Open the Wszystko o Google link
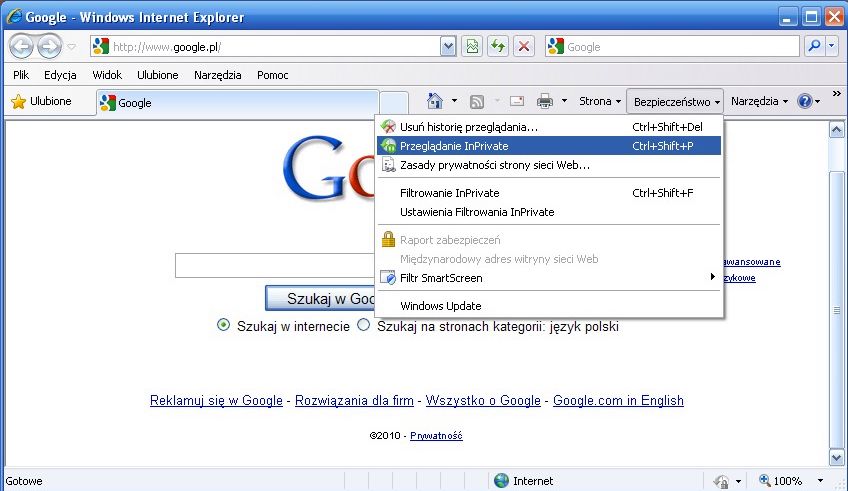Viewport: 848px width, 491px height. point(483,401)
